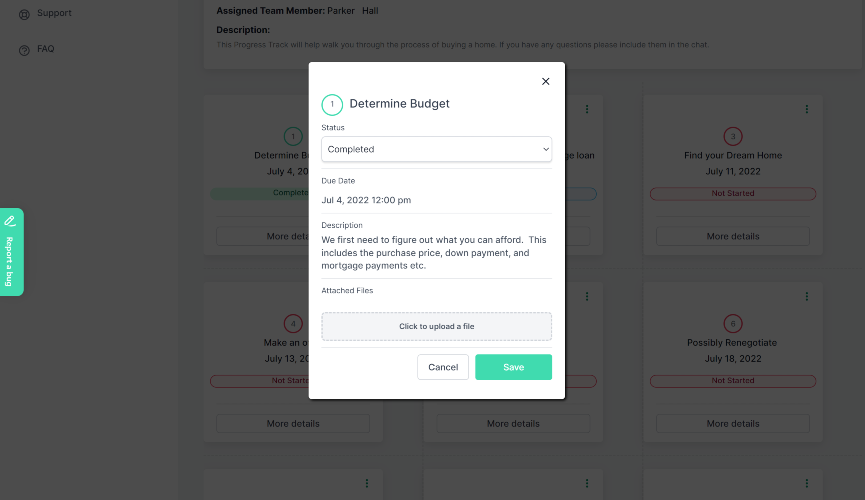Open Support in the sidebar
The height and width of the screenshot is (500, 865).
(x=53, y=14)
